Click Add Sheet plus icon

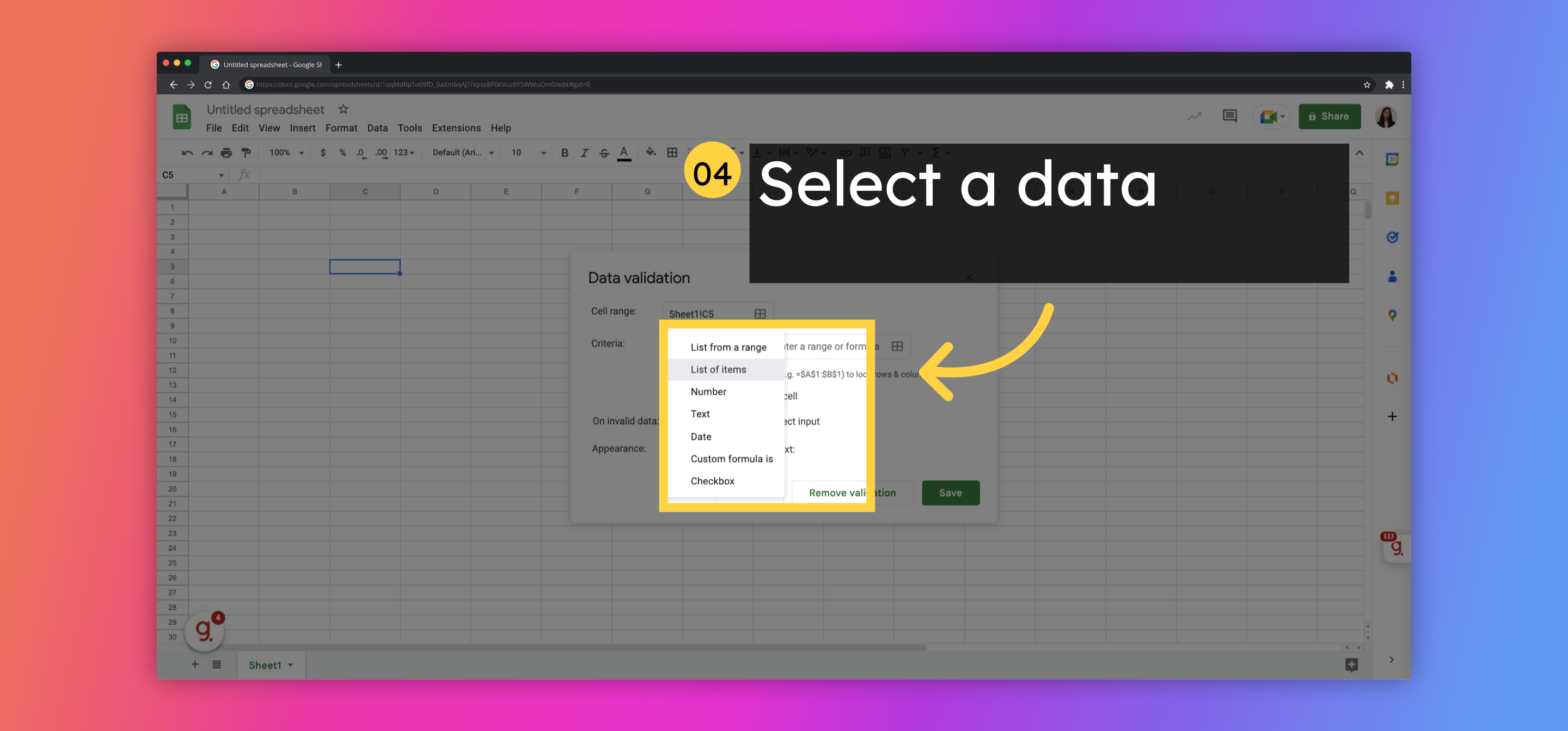point(195,664)
